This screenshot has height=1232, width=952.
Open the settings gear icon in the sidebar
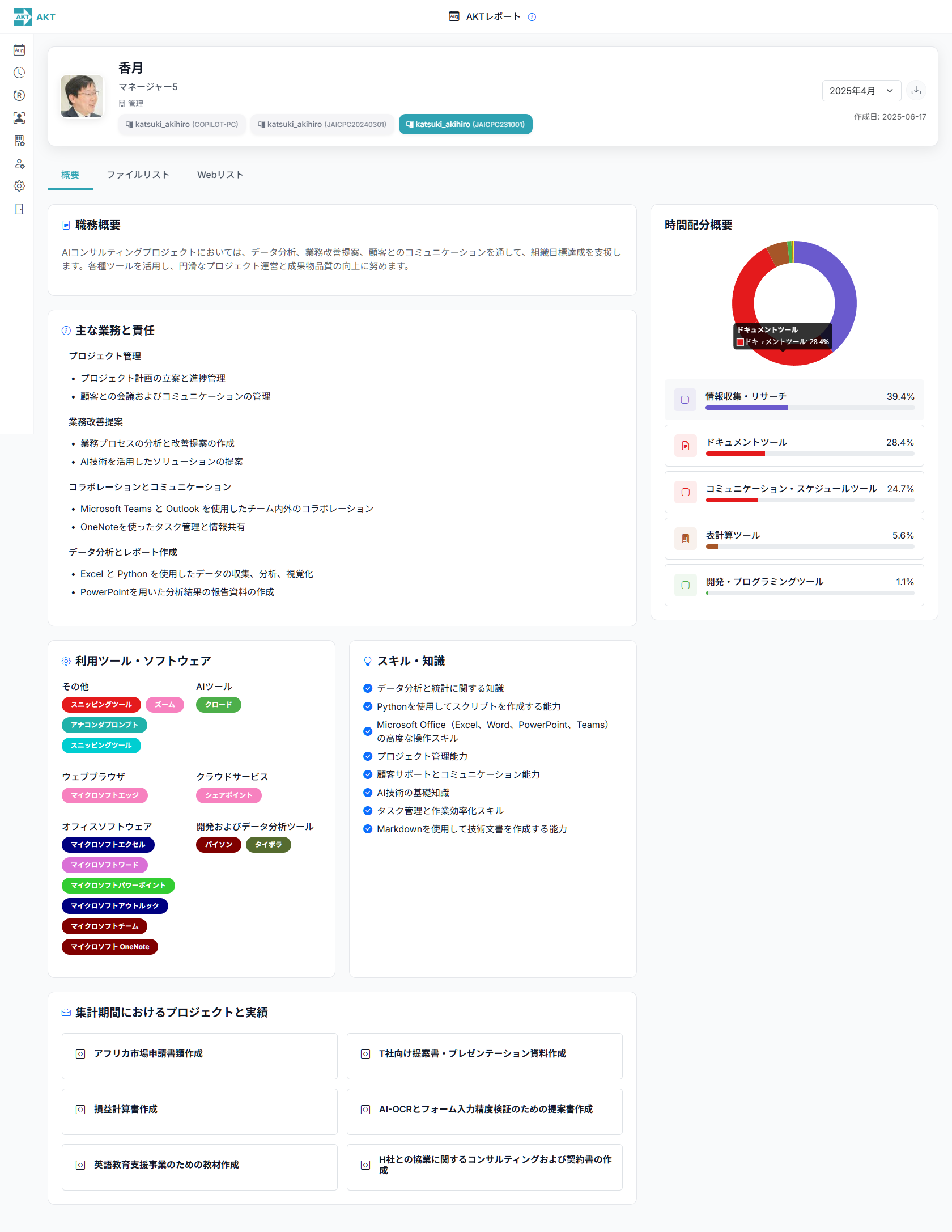coord(19,186)
